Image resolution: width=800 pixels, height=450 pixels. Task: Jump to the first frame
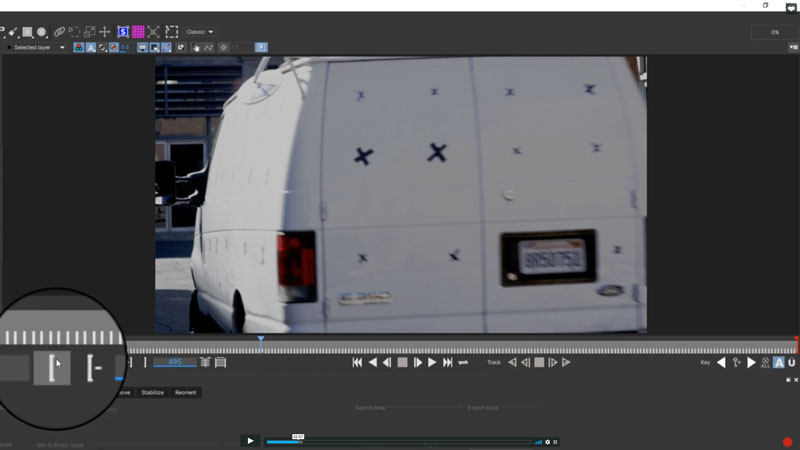pyautogui.click(x=357, y=362)
